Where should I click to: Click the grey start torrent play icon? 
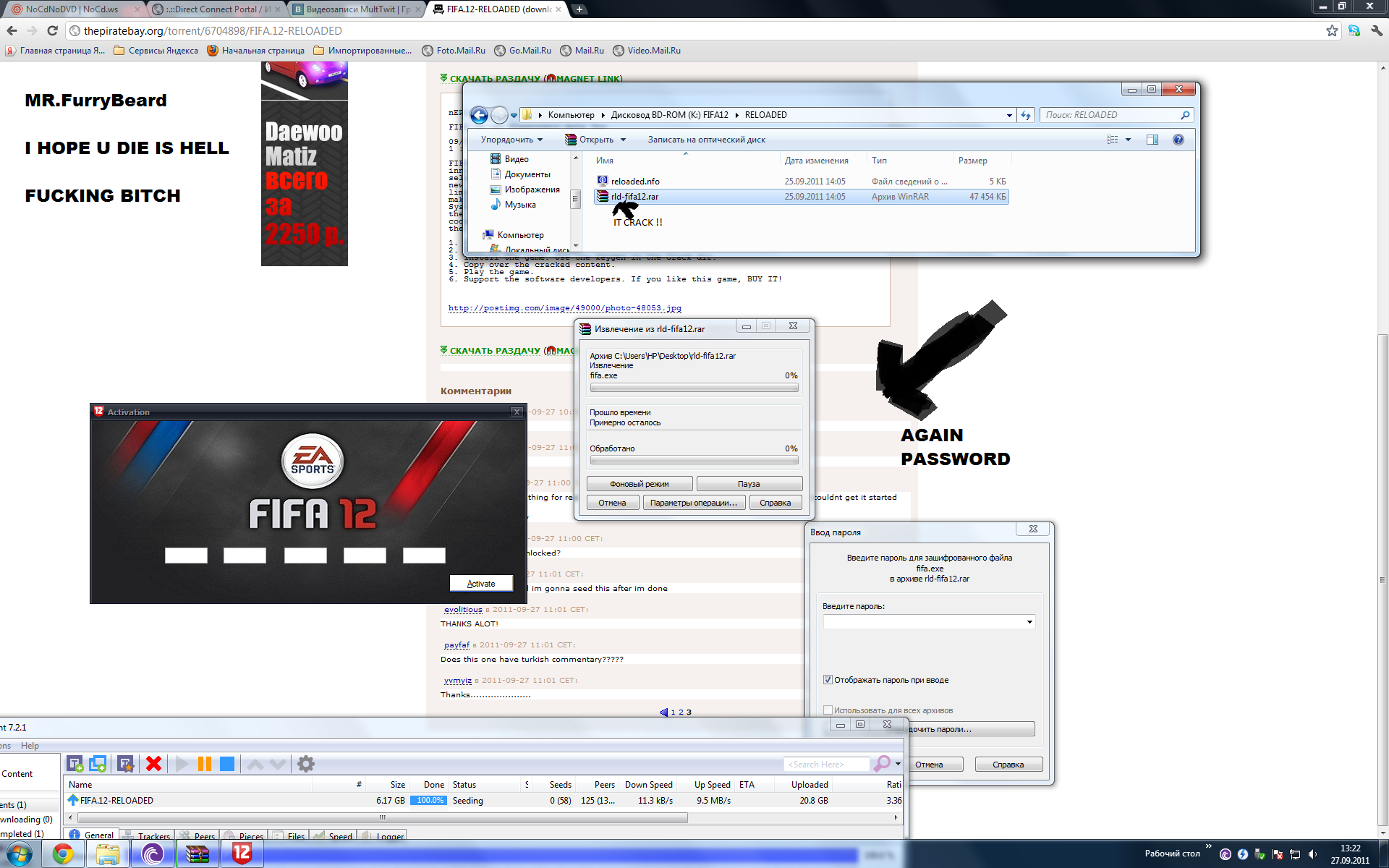tap(182, 764)
